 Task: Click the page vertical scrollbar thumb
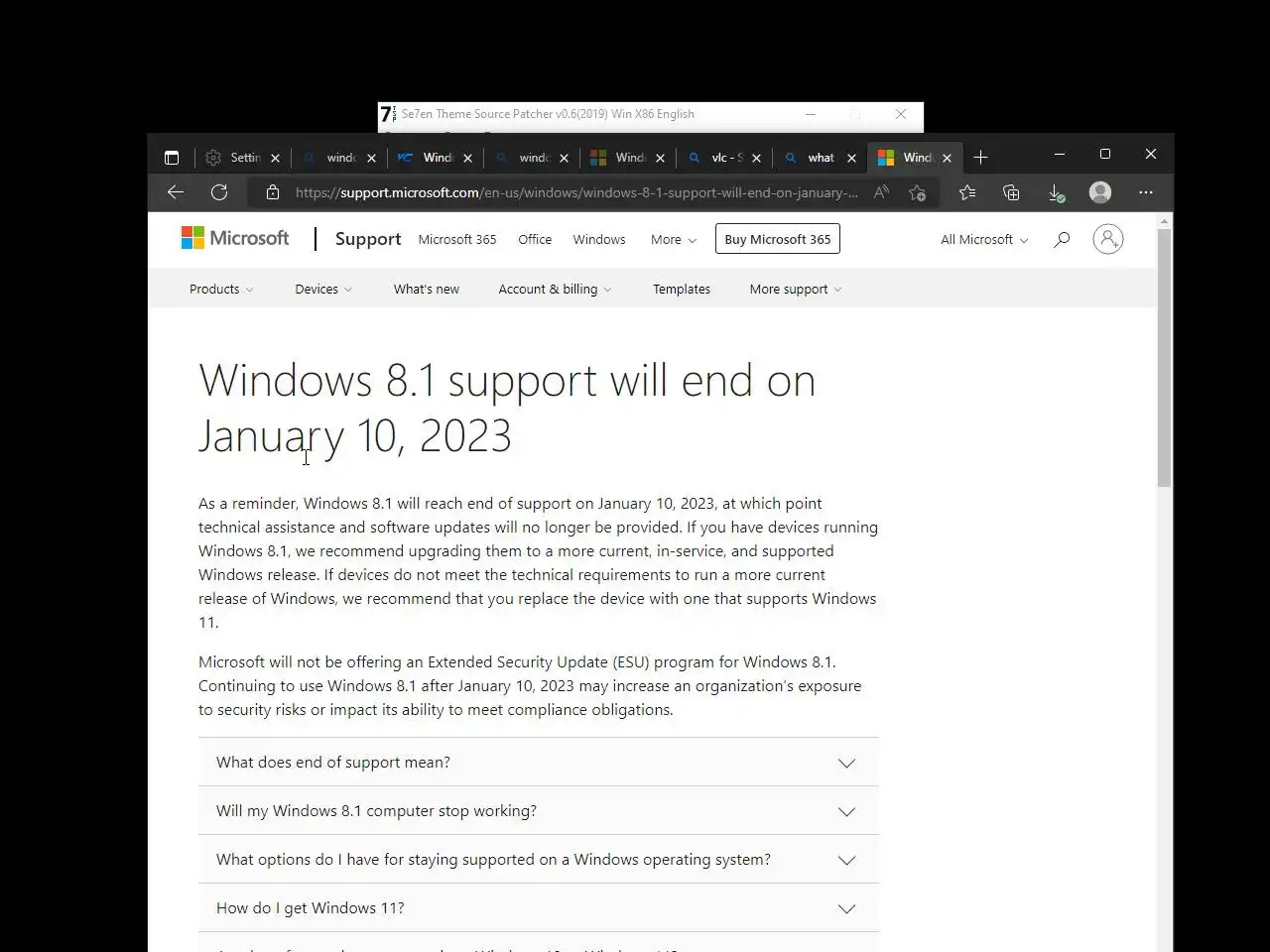(1165, 357)
